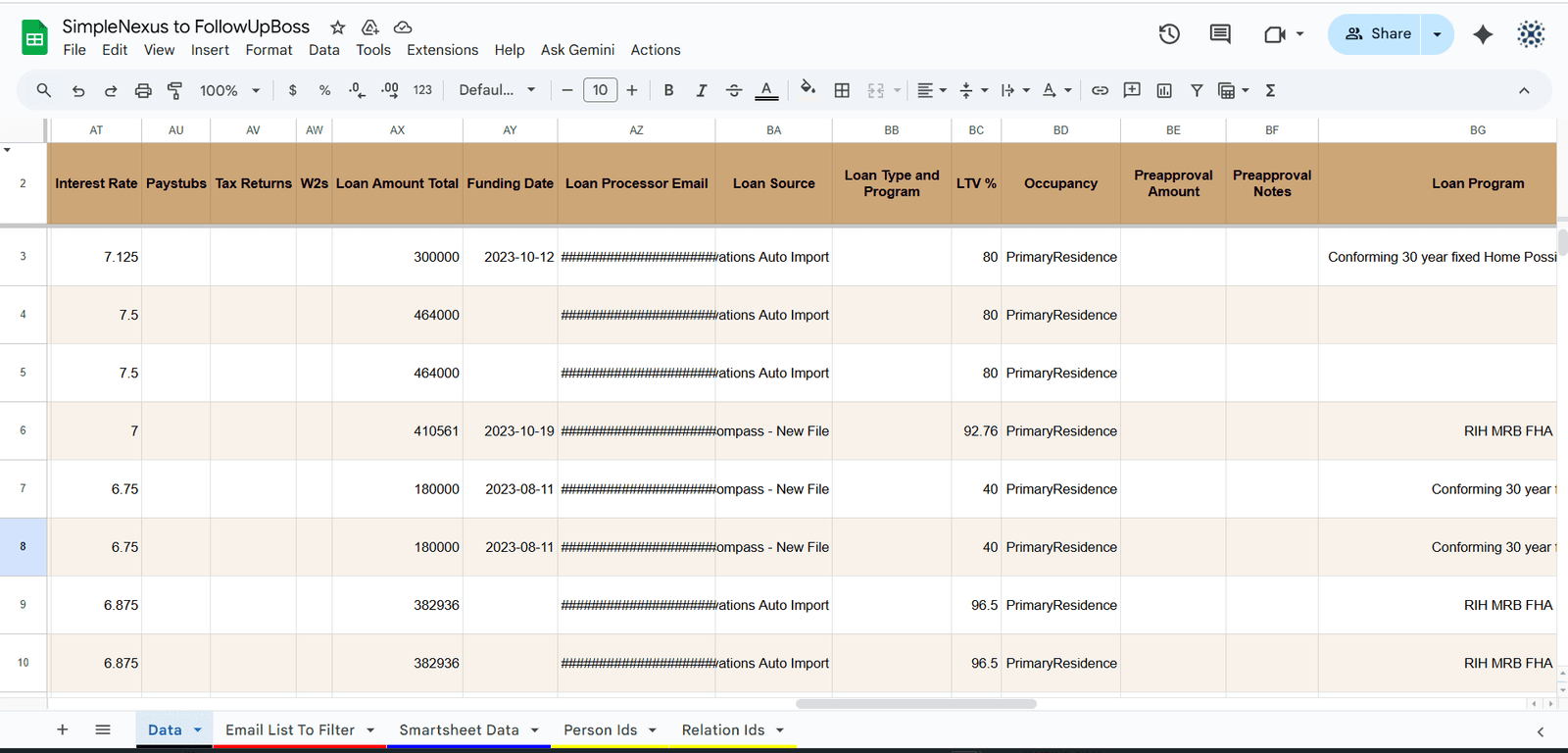Screen dimensions: 1568x753
Task: Toggle bold formatting
Action: [668, 90]
